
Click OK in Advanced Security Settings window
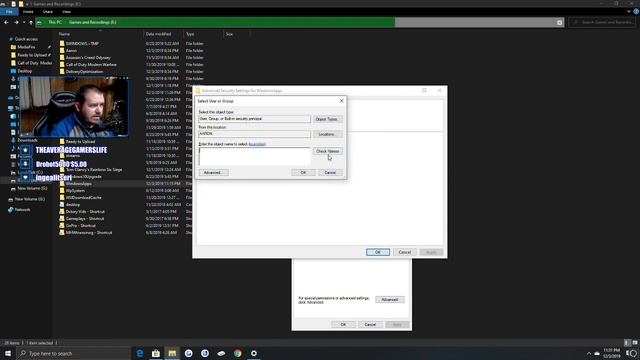click(x=378, y=252)
